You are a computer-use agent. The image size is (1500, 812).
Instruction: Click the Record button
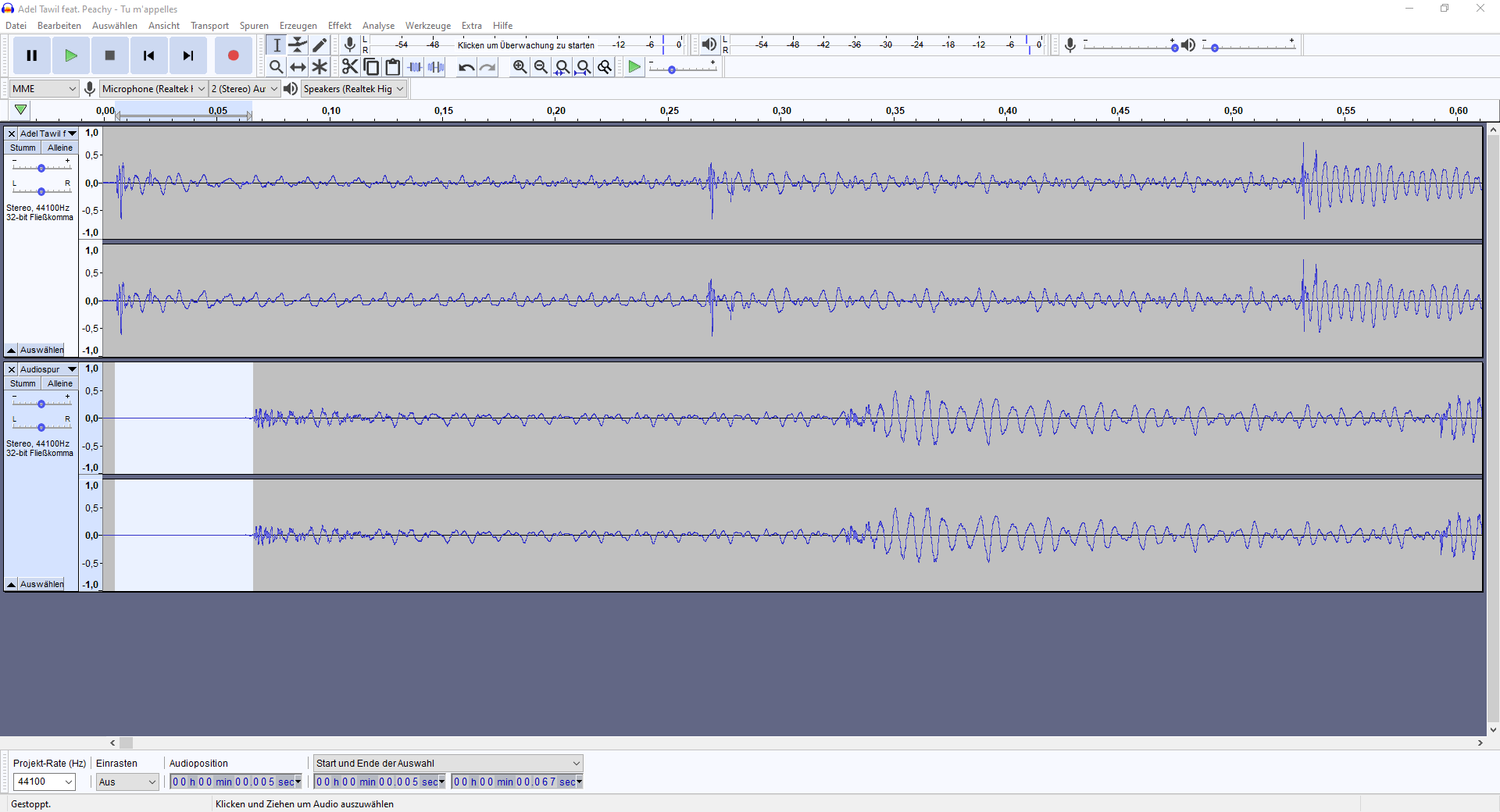[233, 55]
